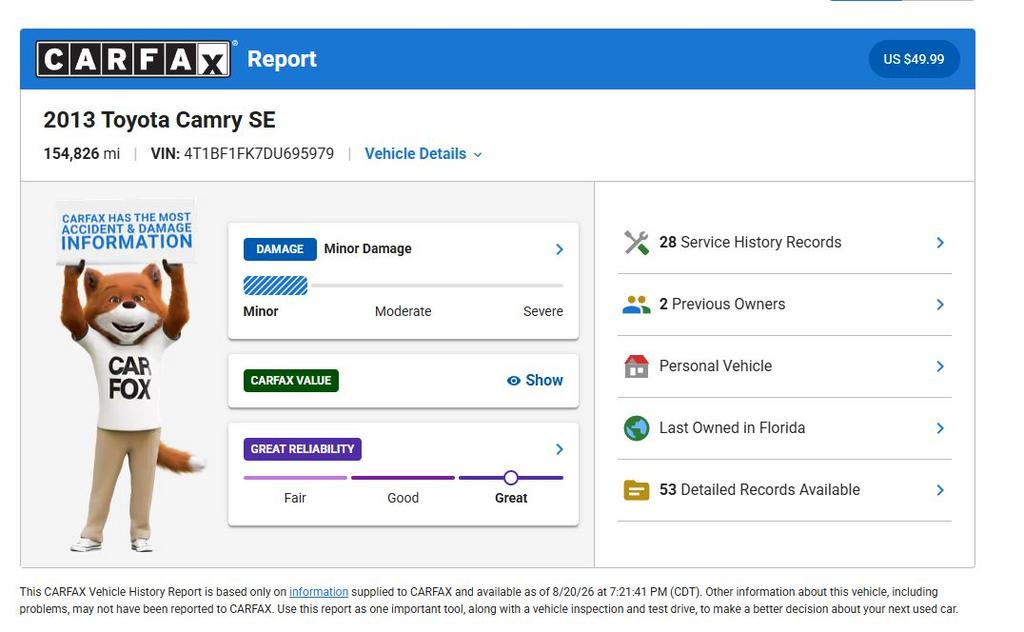The height and width of the screenshot is (632, 1024).
Task: Click the reliability slider circle marker
Action: pos(511,478)
